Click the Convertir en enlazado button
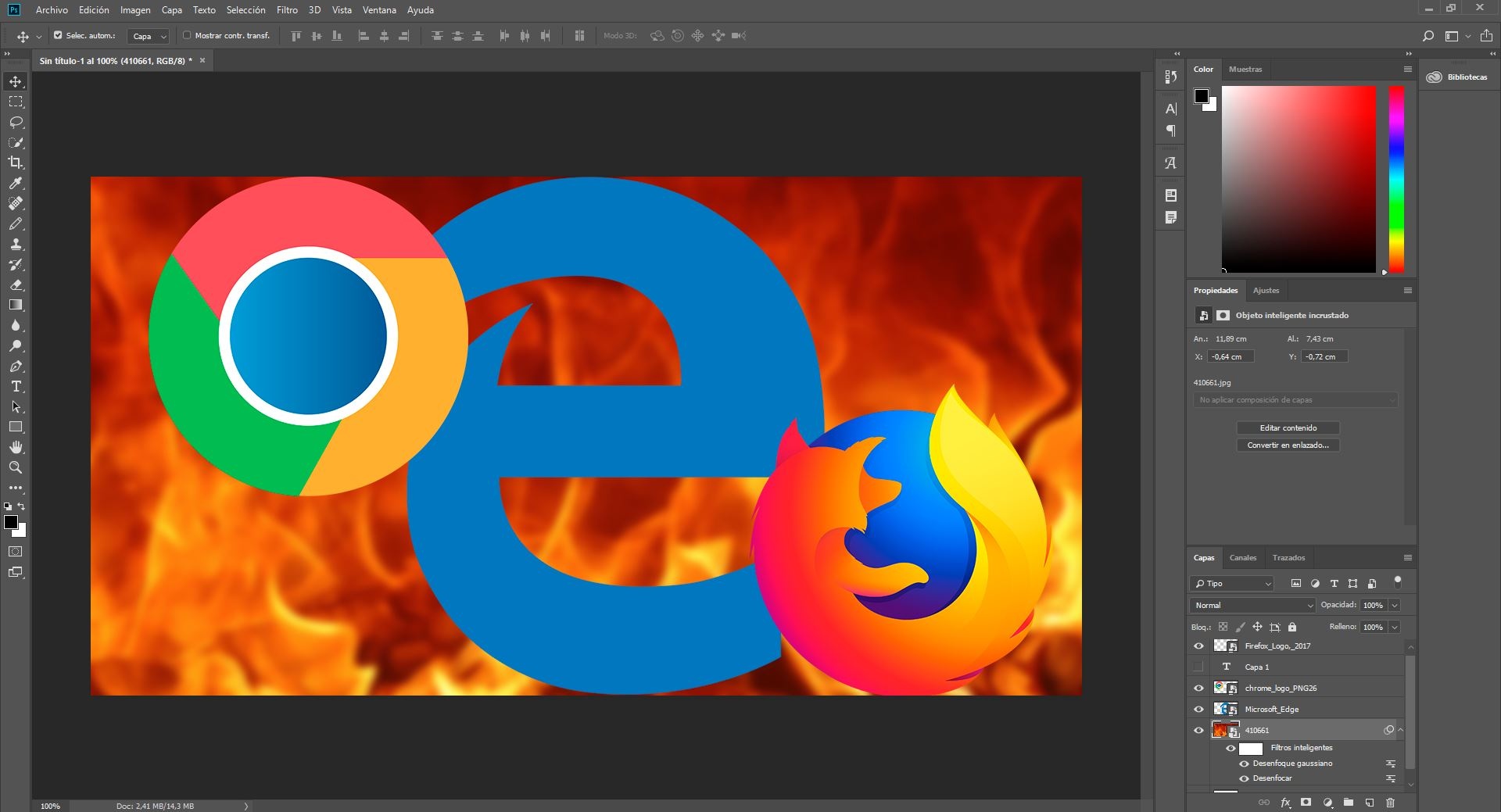 coord(1288,445)
